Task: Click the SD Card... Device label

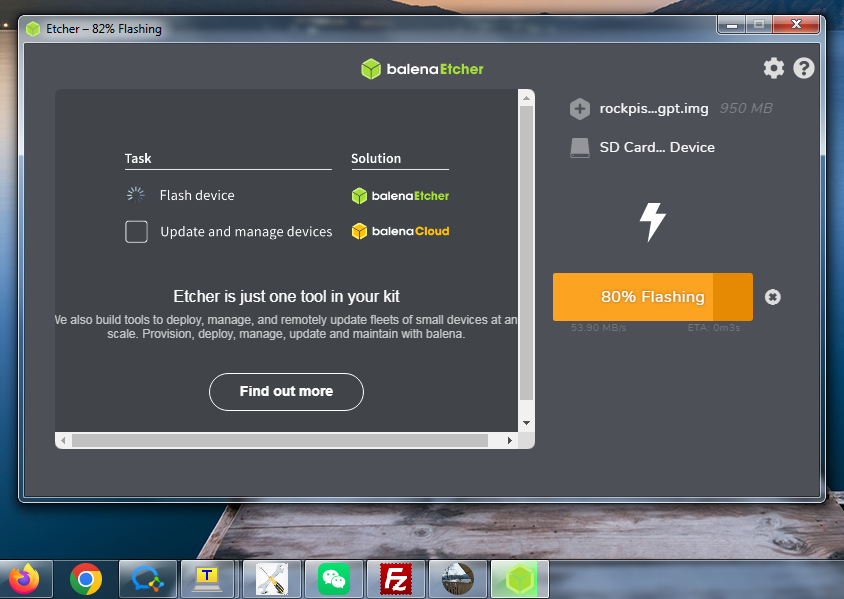Action: pyautogui.click(x=657, y=147)
